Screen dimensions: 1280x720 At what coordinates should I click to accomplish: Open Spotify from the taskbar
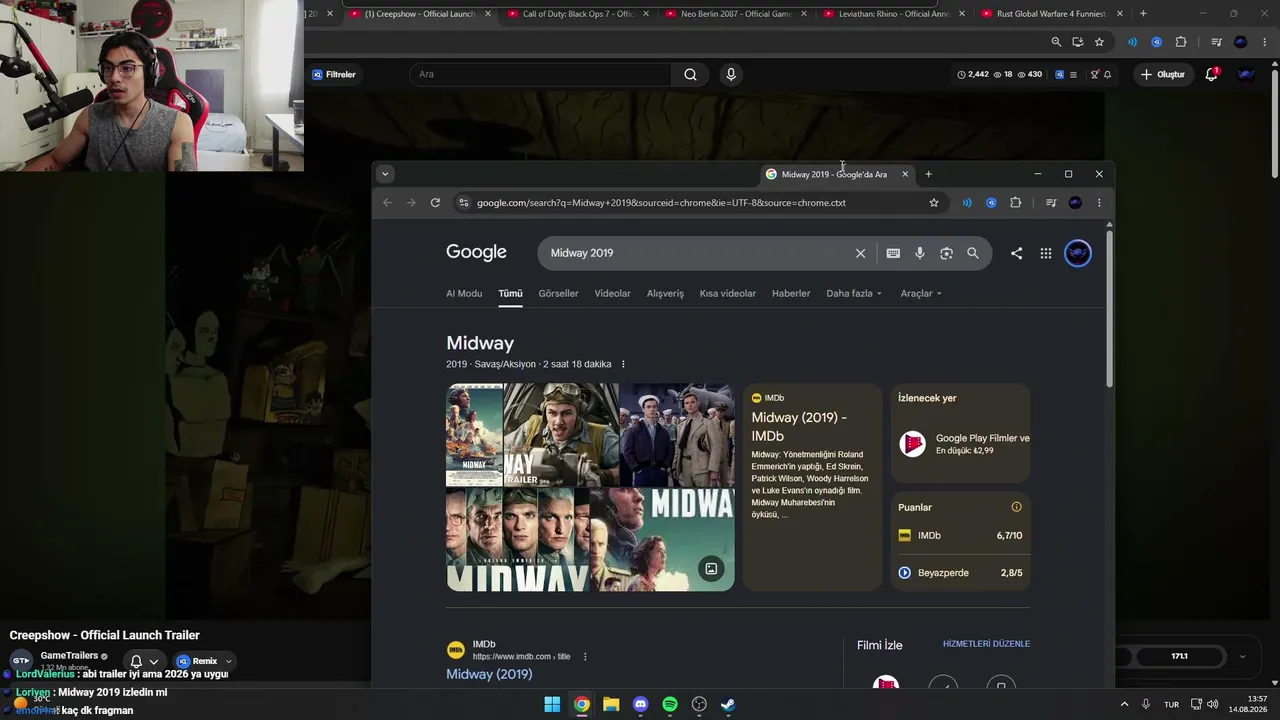[x=670, y=704]
